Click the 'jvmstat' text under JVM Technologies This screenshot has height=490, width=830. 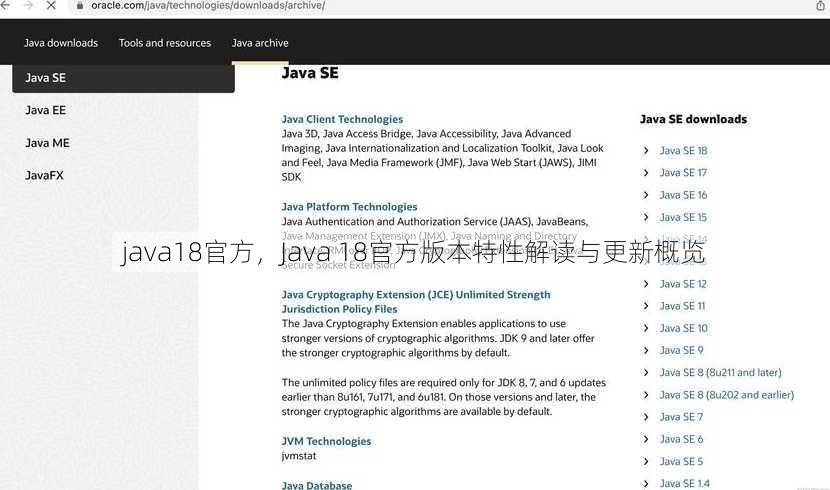[x=299, y=456]
